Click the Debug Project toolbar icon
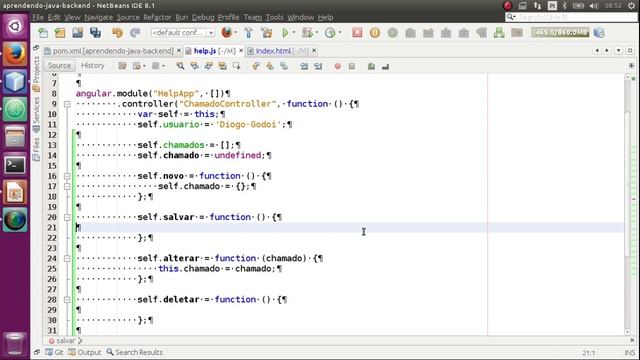Viewport: 640px width, 360px height. 307,33
